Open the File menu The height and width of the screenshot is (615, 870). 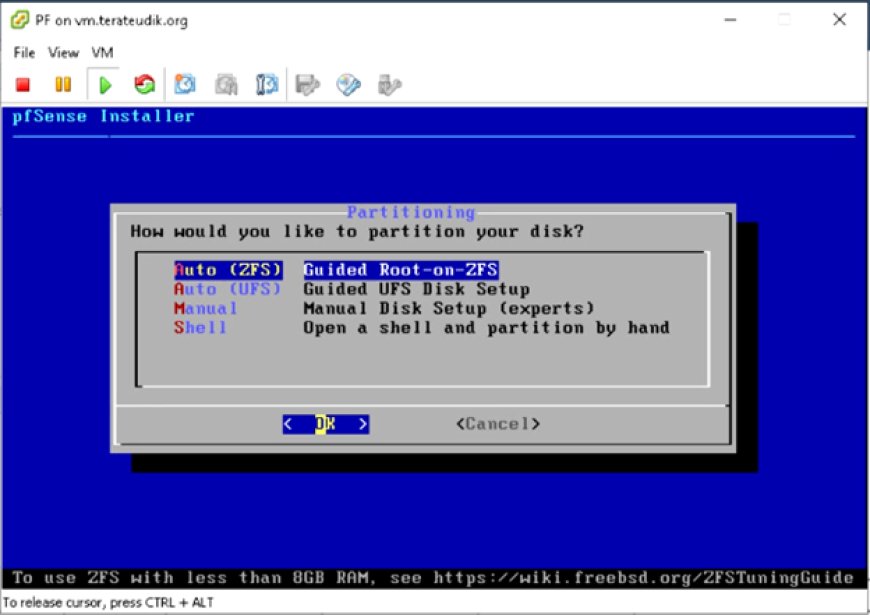click(24, 53)
